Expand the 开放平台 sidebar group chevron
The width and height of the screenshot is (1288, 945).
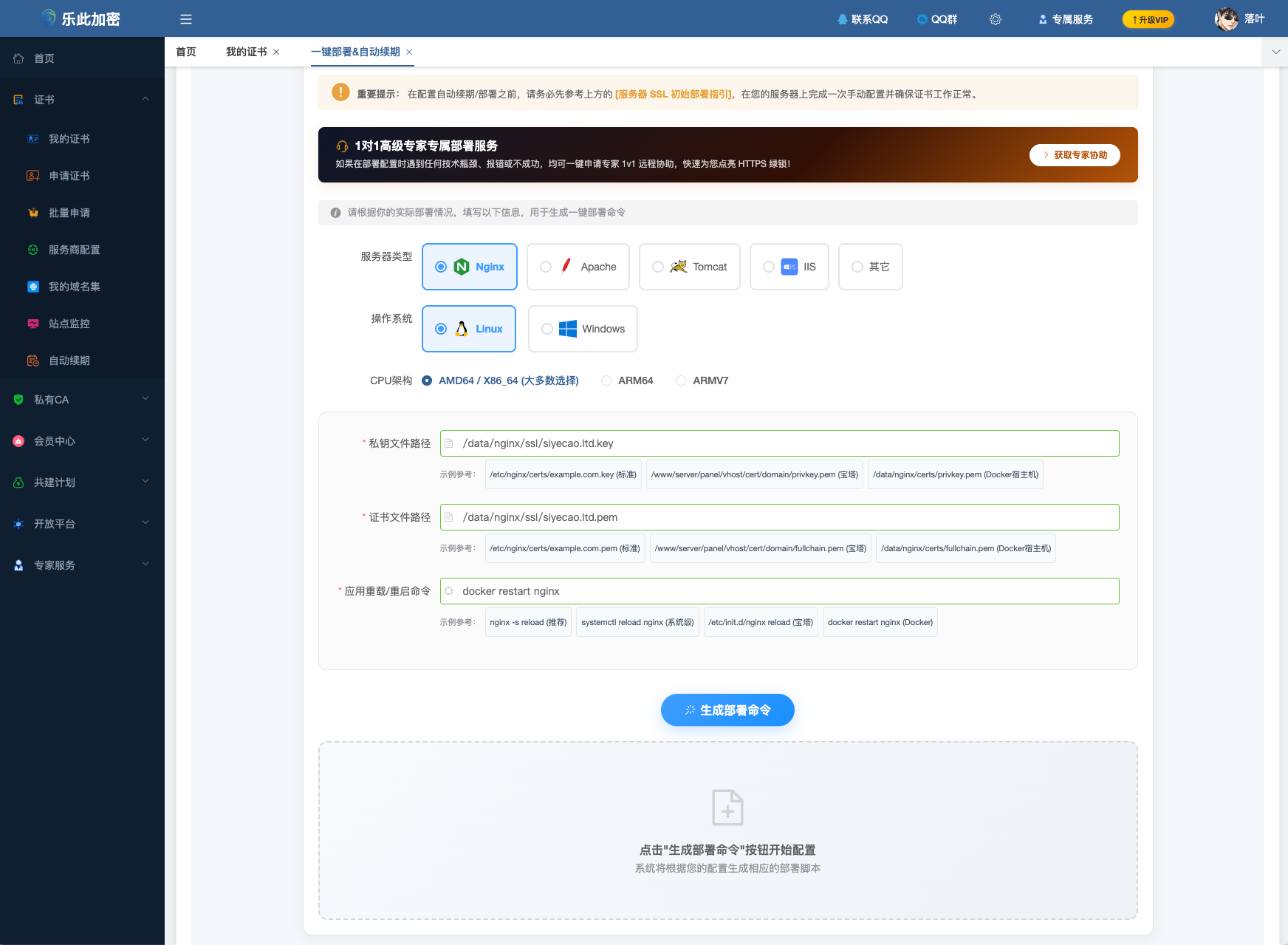(x=145, y=523)
